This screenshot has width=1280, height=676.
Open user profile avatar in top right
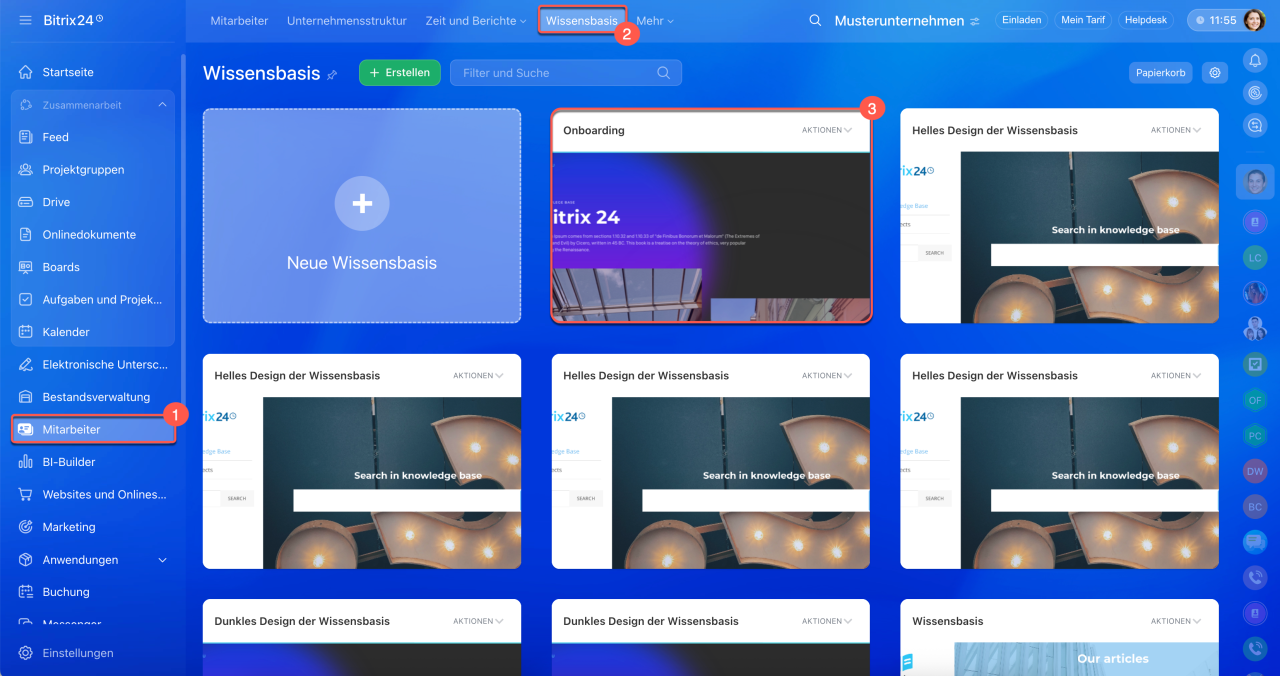pyautogui.click(x=1254, y=20)
